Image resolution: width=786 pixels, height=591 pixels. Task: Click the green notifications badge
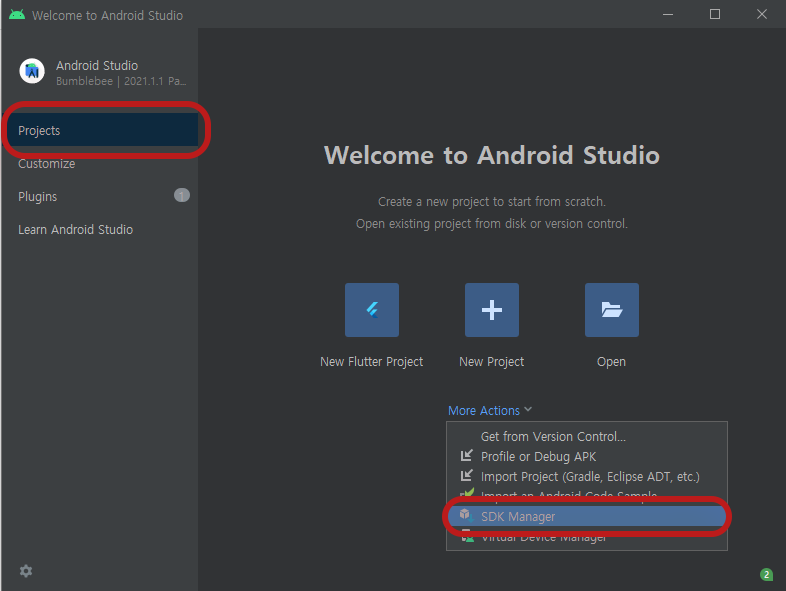[766, 574]
